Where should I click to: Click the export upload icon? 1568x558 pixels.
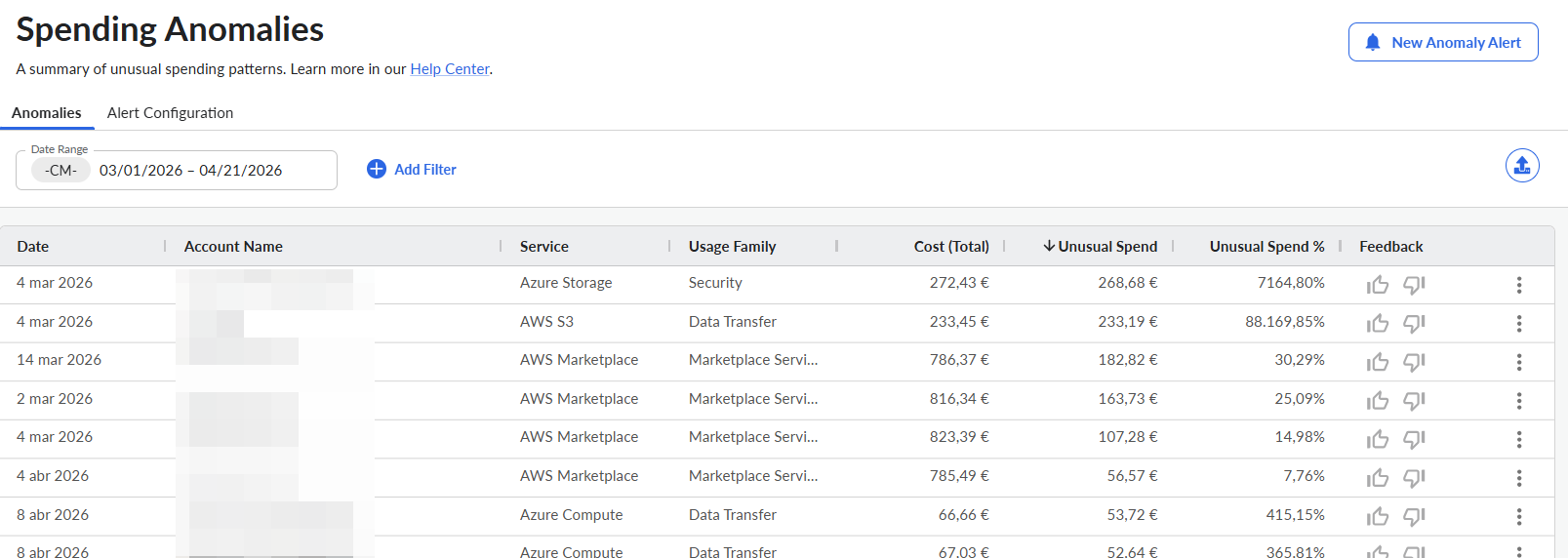[x=1522, y=166]
